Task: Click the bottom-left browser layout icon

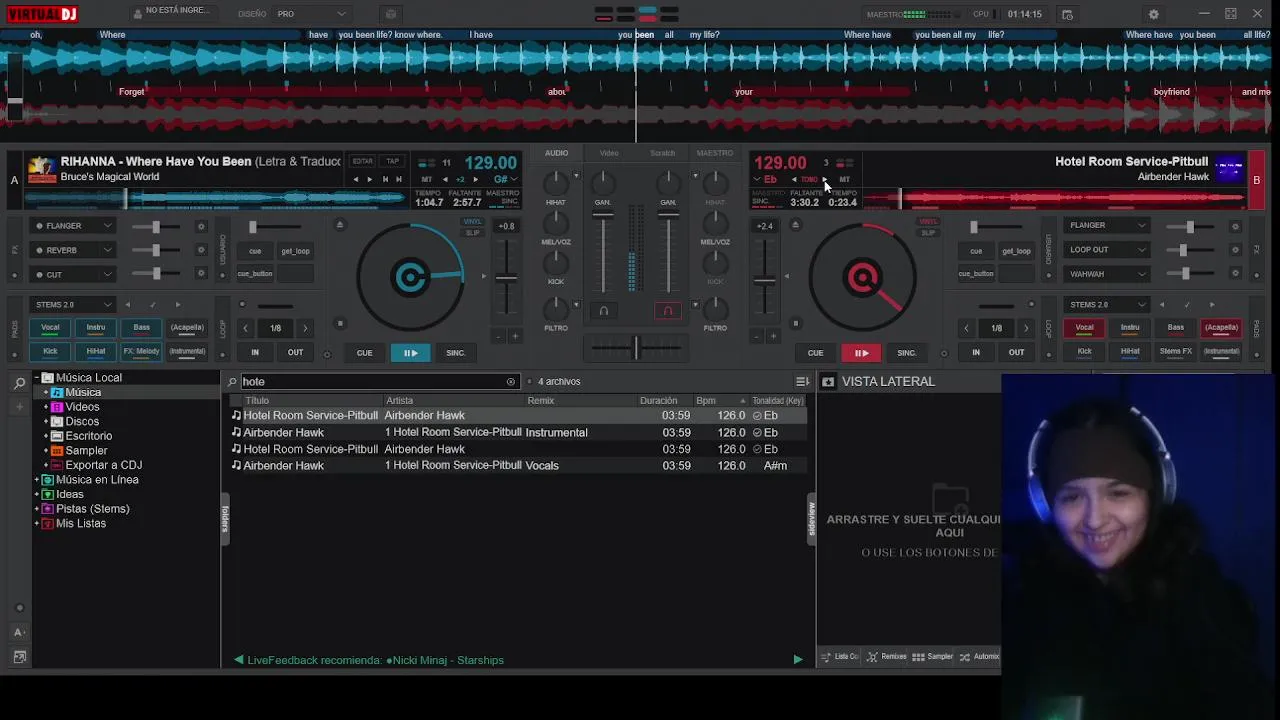Action: [19, 657]
